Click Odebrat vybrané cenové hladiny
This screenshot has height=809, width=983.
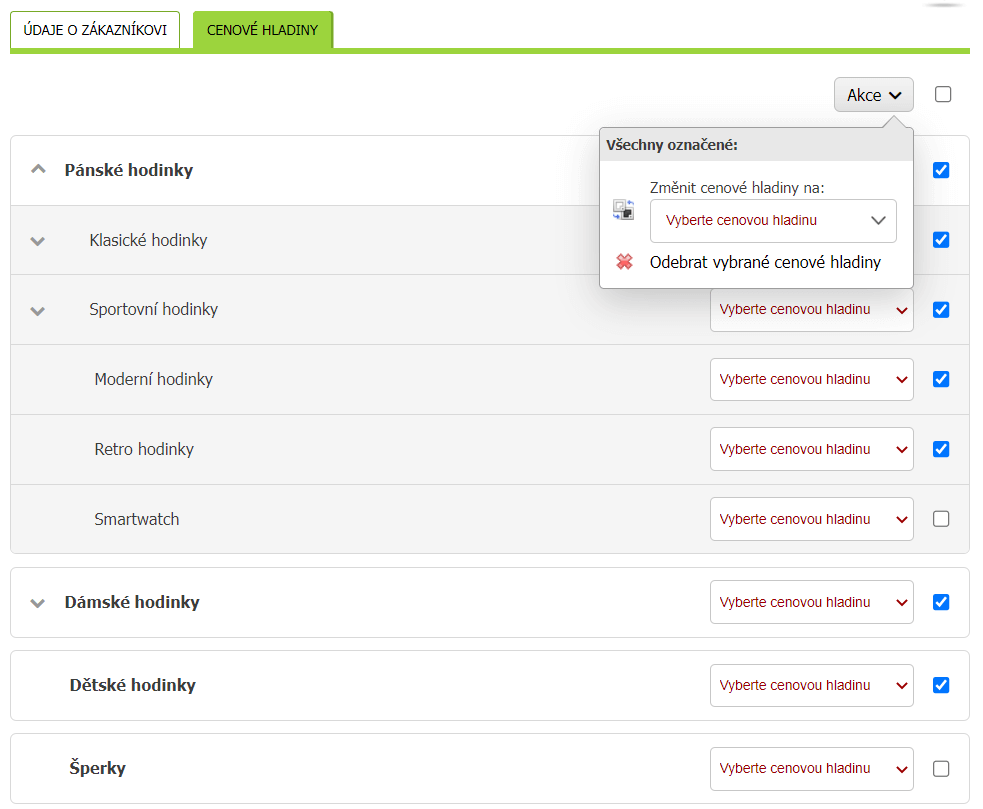tap(765, 262)
